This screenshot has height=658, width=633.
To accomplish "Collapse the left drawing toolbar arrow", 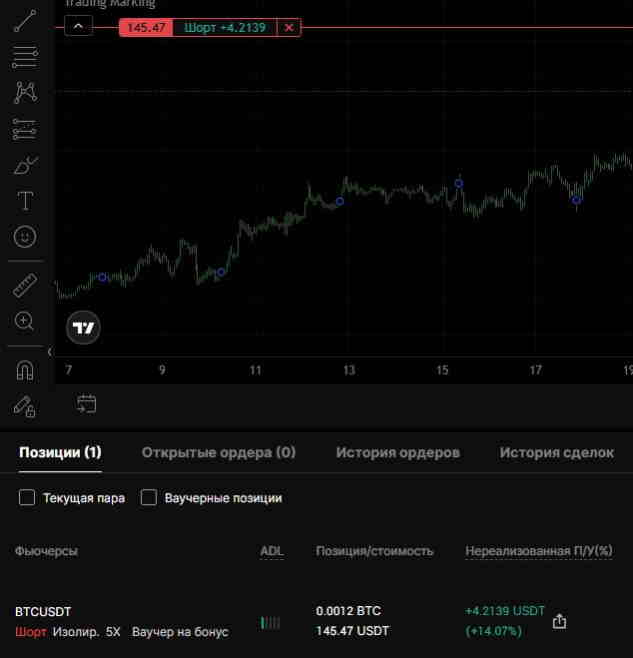I will click(50, 352).
